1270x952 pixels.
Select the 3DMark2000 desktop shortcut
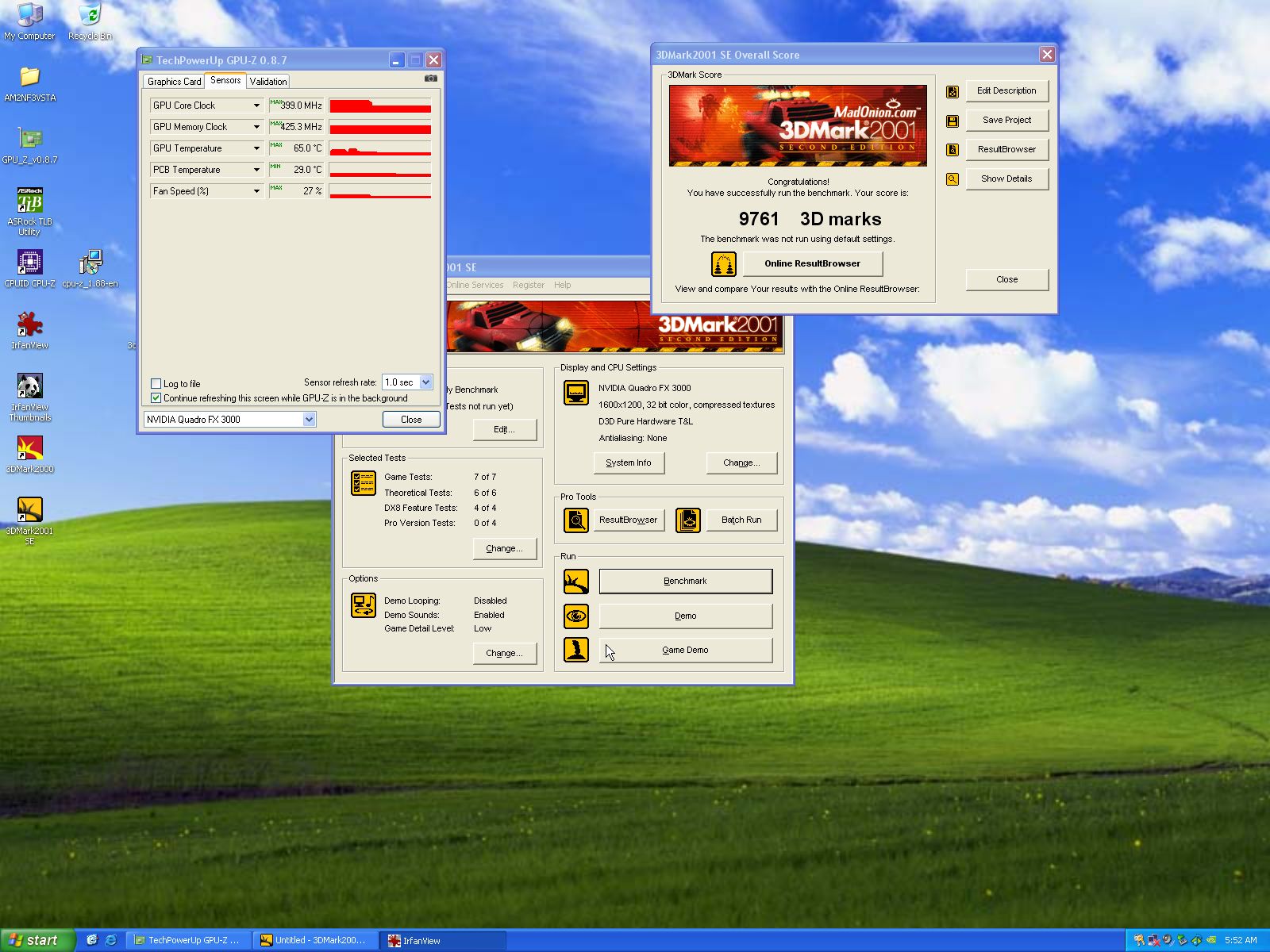(x=29, y=455)
